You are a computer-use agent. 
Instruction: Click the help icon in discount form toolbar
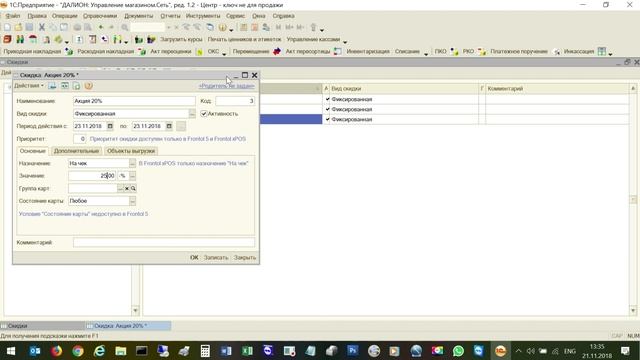[x=89, y=86]
